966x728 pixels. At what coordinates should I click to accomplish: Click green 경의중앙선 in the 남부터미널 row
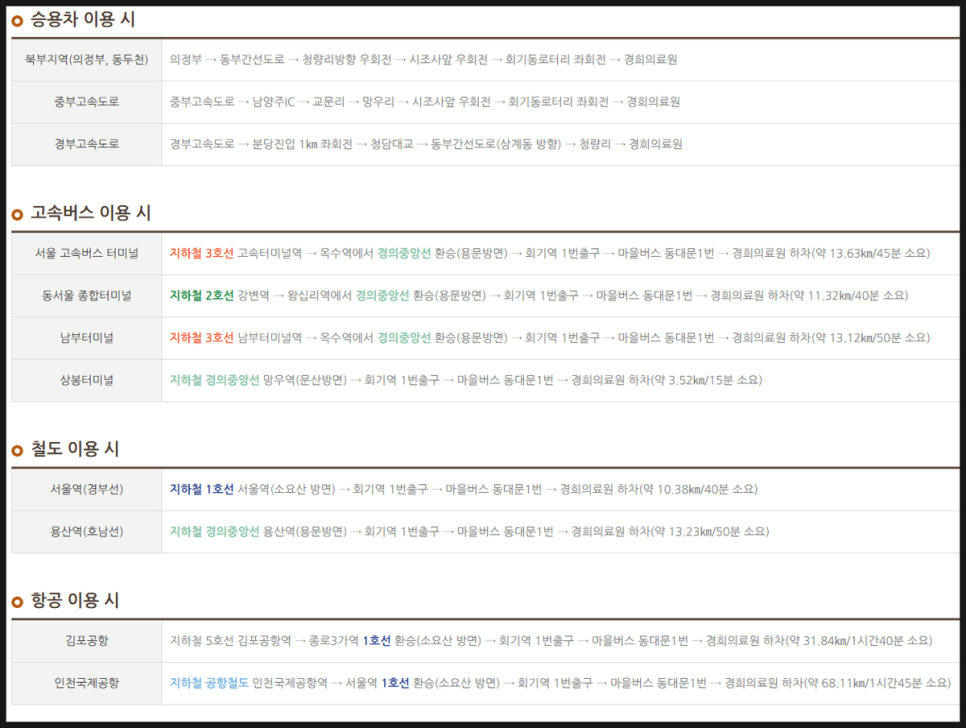pyautogui.click(x=404, y=338)
